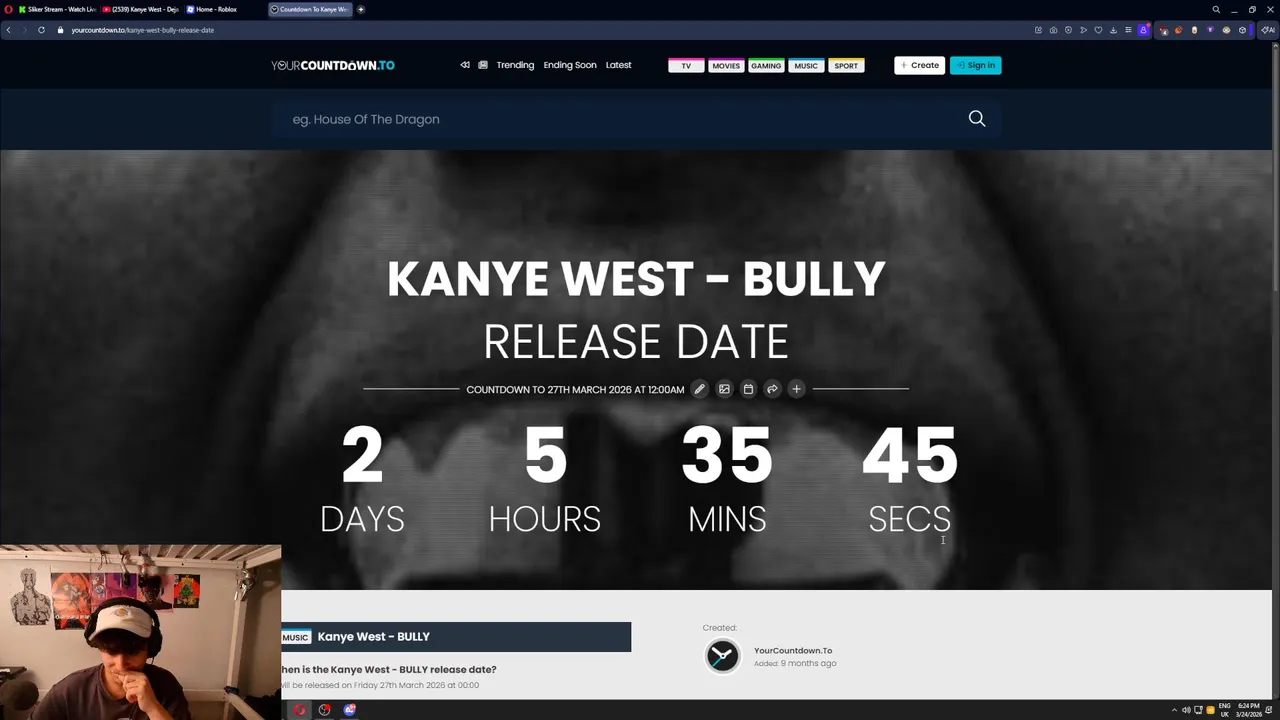Reload the current page
The image size is (1280, 720).
[x=41, y=30]
